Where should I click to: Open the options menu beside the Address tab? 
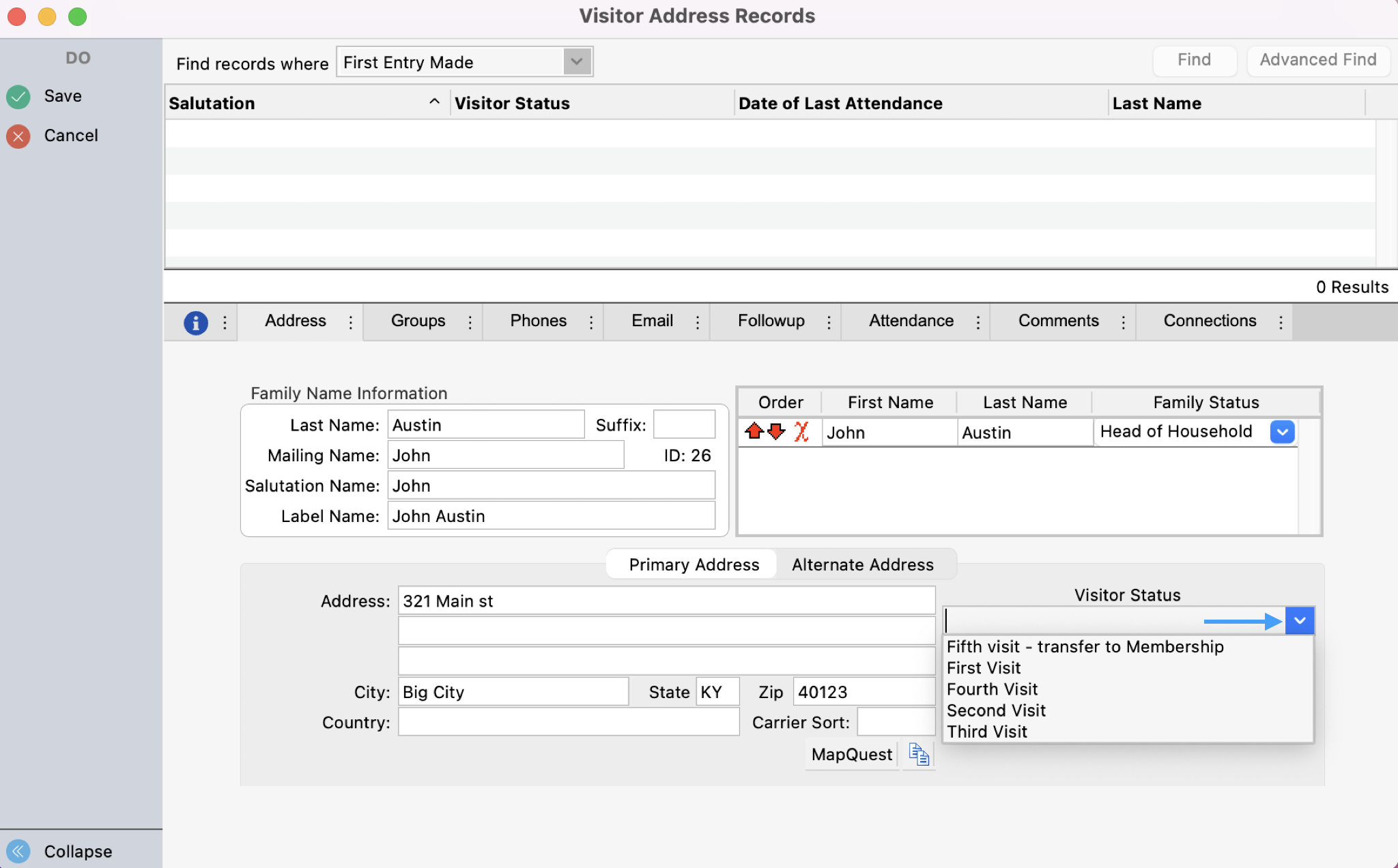coord(350,321)
